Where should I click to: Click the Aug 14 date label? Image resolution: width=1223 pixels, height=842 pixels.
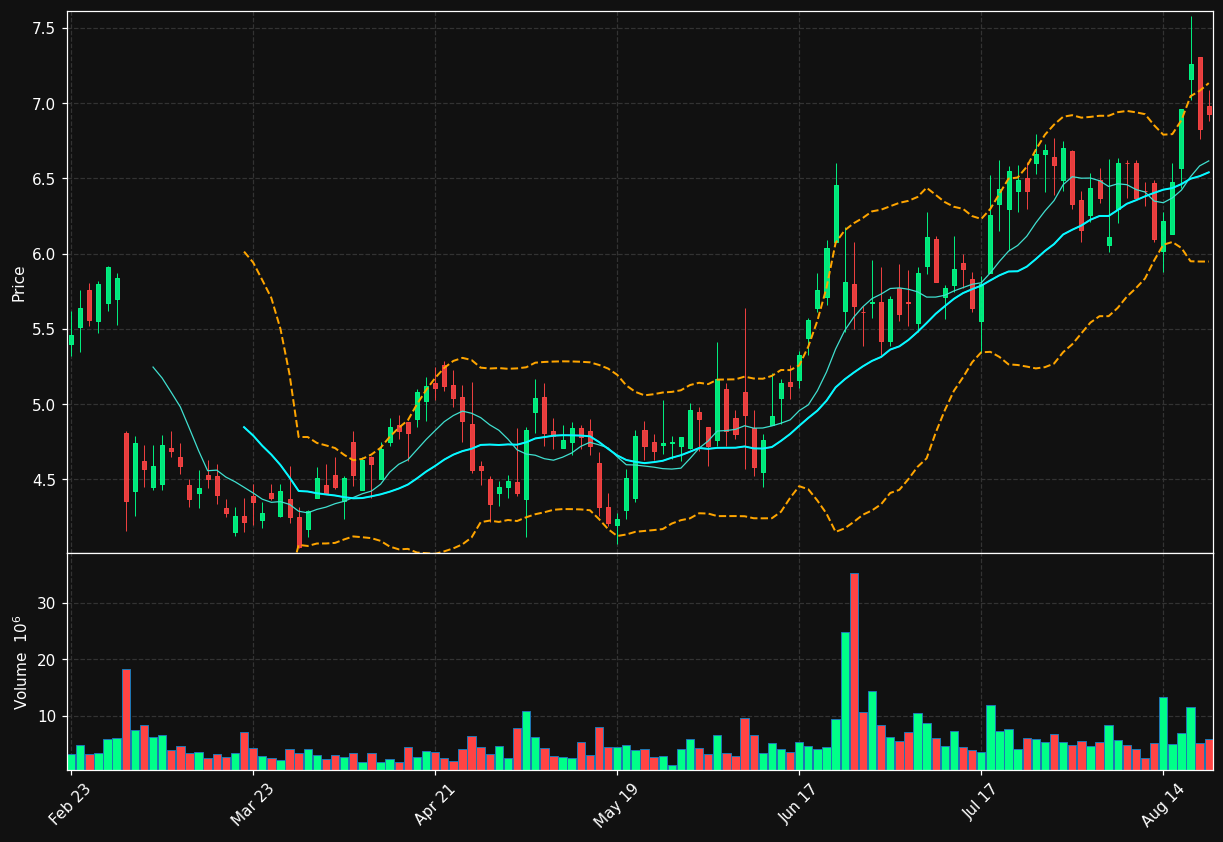1162,805
